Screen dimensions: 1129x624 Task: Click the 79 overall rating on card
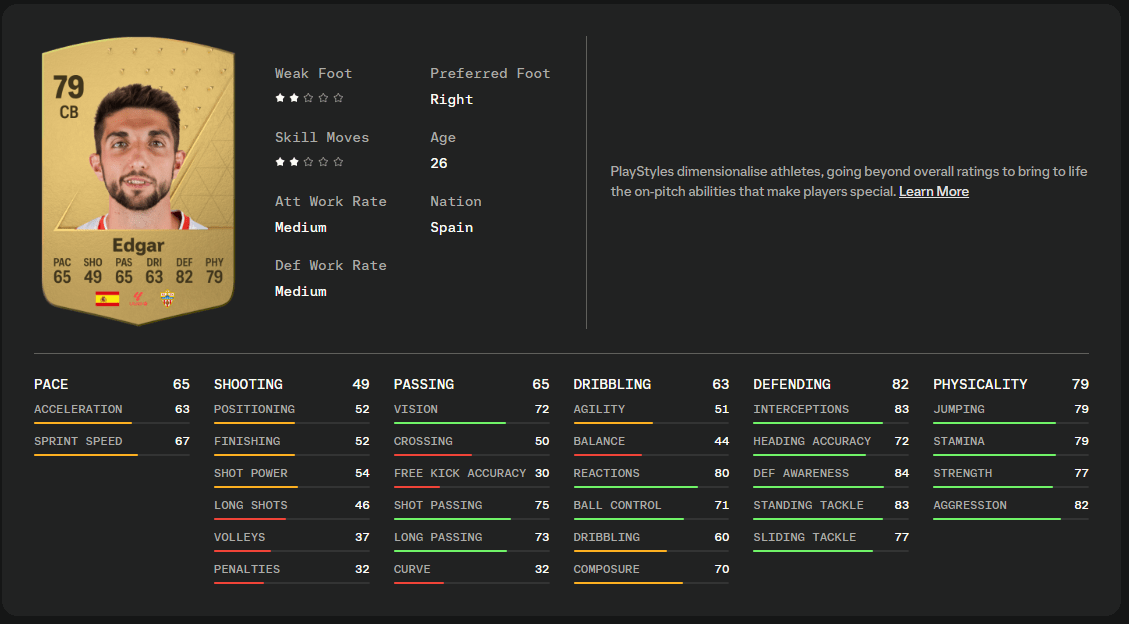[68, 88]
